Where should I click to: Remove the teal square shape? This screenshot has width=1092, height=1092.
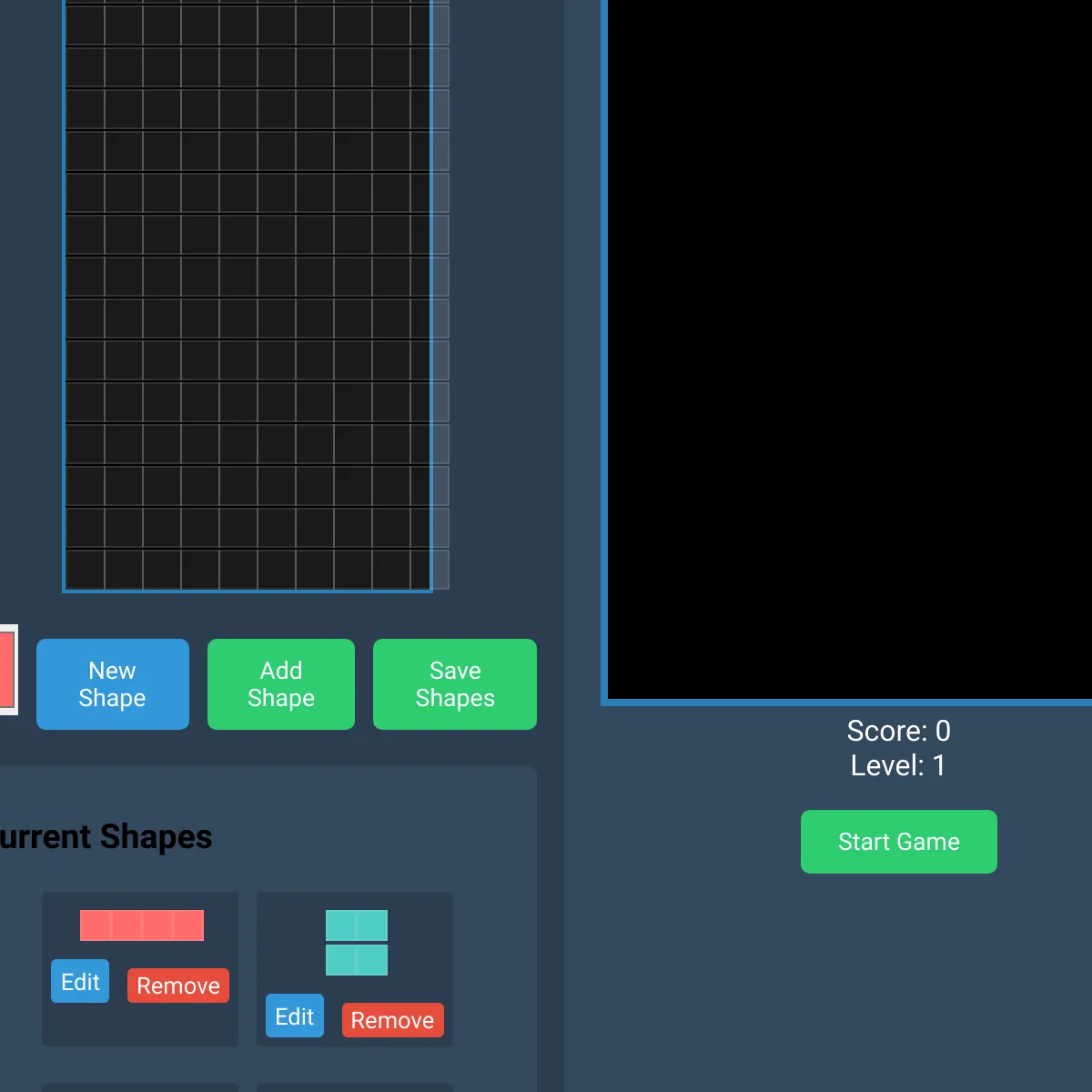[393, 1020]
